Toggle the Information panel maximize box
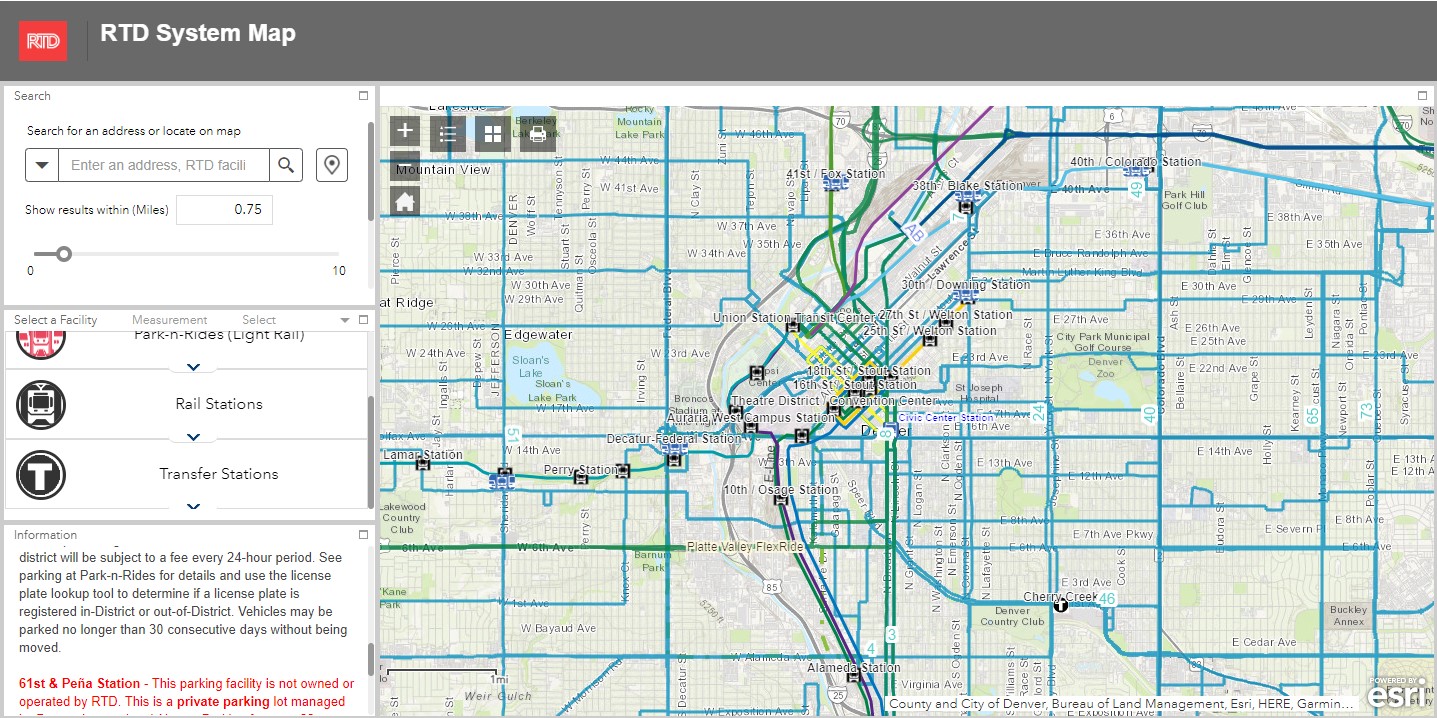The image size is (1437, 718). [363, 534]
